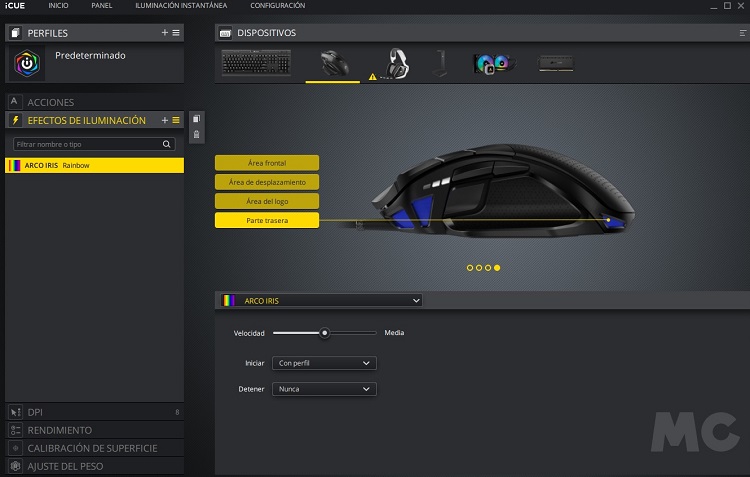Screen dimensions: 750x477
Task: Expand the Calibración de Superficie section
Action: point(92,448)
